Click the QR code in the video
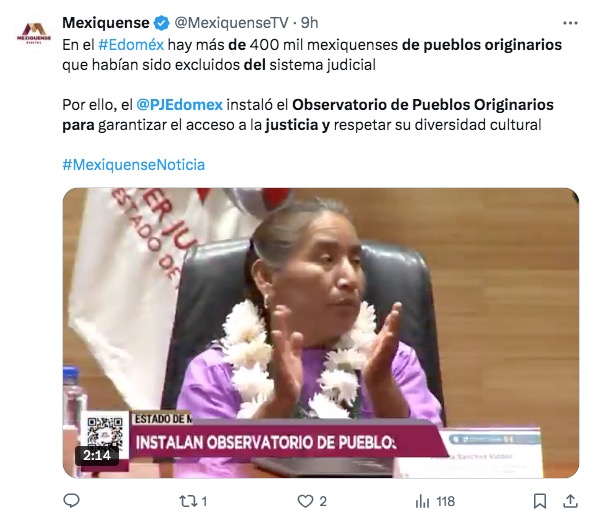 pos(105,432)
